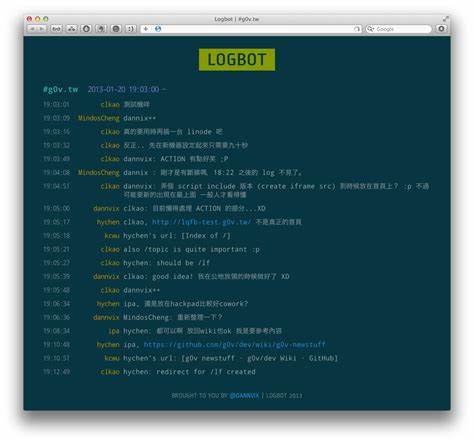474x443 pixels.
Task: Open Reading List via the glasses icon
Action: [x=57, y=29]
